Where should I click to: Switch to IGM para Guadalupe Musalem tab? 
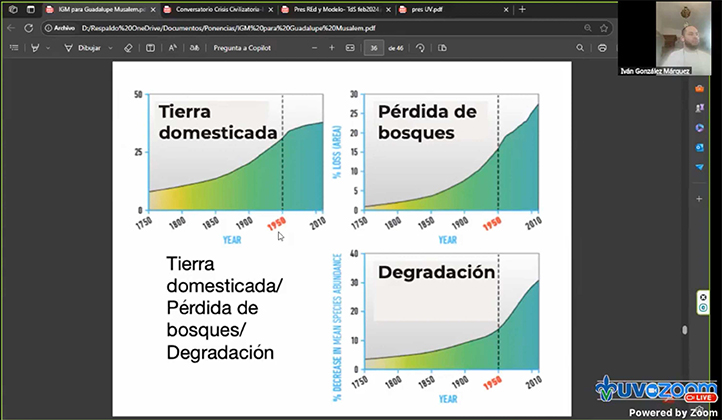(x=100, y=9)
